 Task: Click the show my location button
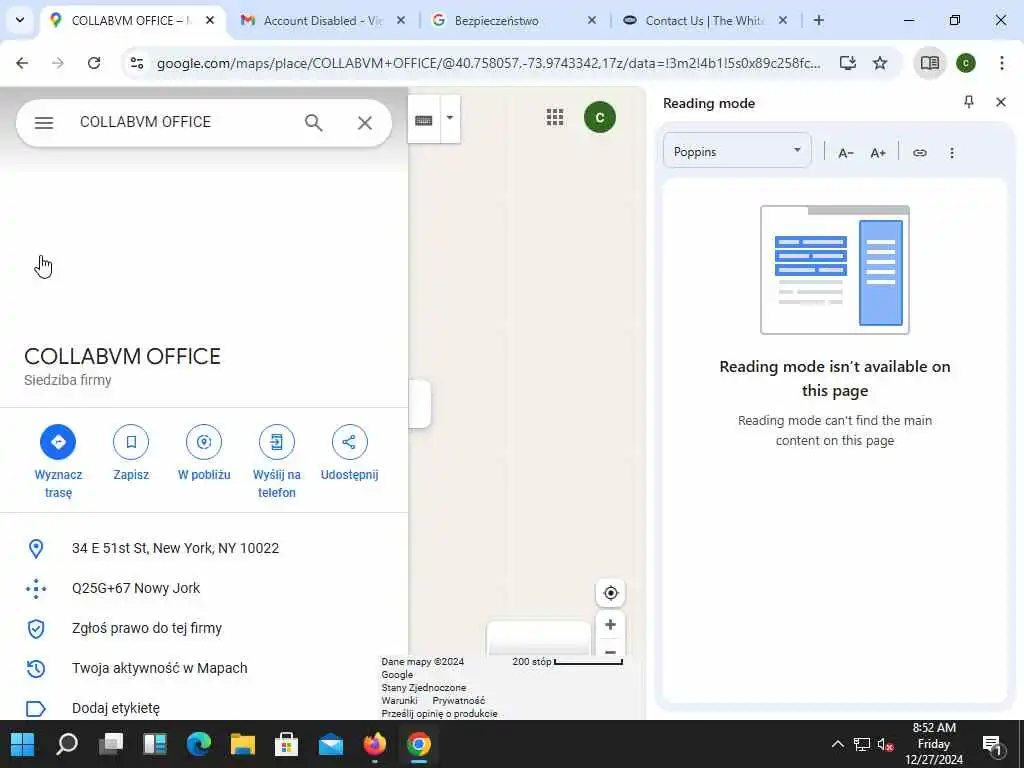[610, 593]
